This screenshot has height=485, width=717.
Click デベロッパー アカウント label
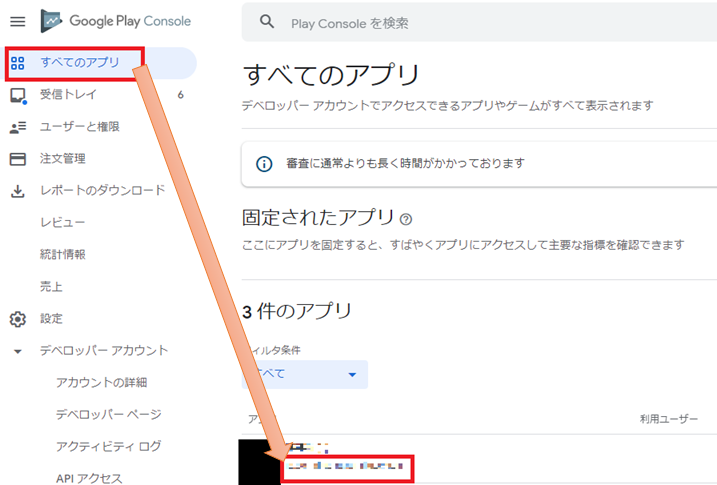coord(104,351)
